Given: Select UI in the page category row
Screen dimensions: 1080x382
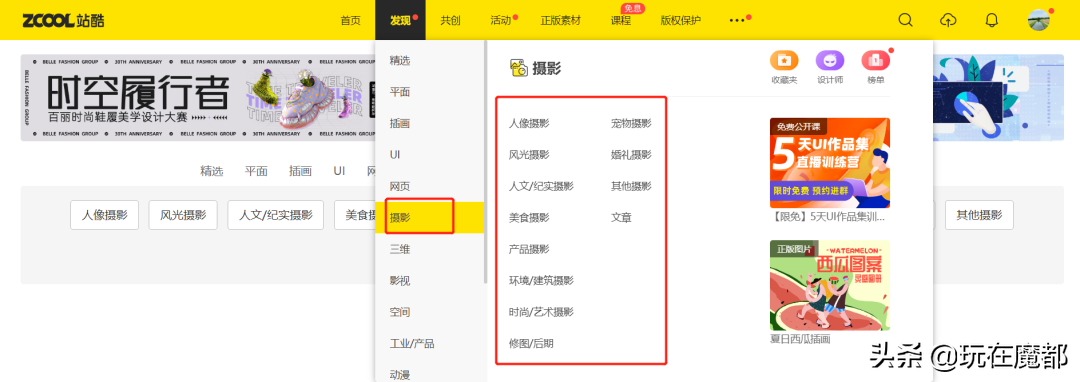Looking at the screenshot, I should [x=340, y=171].
